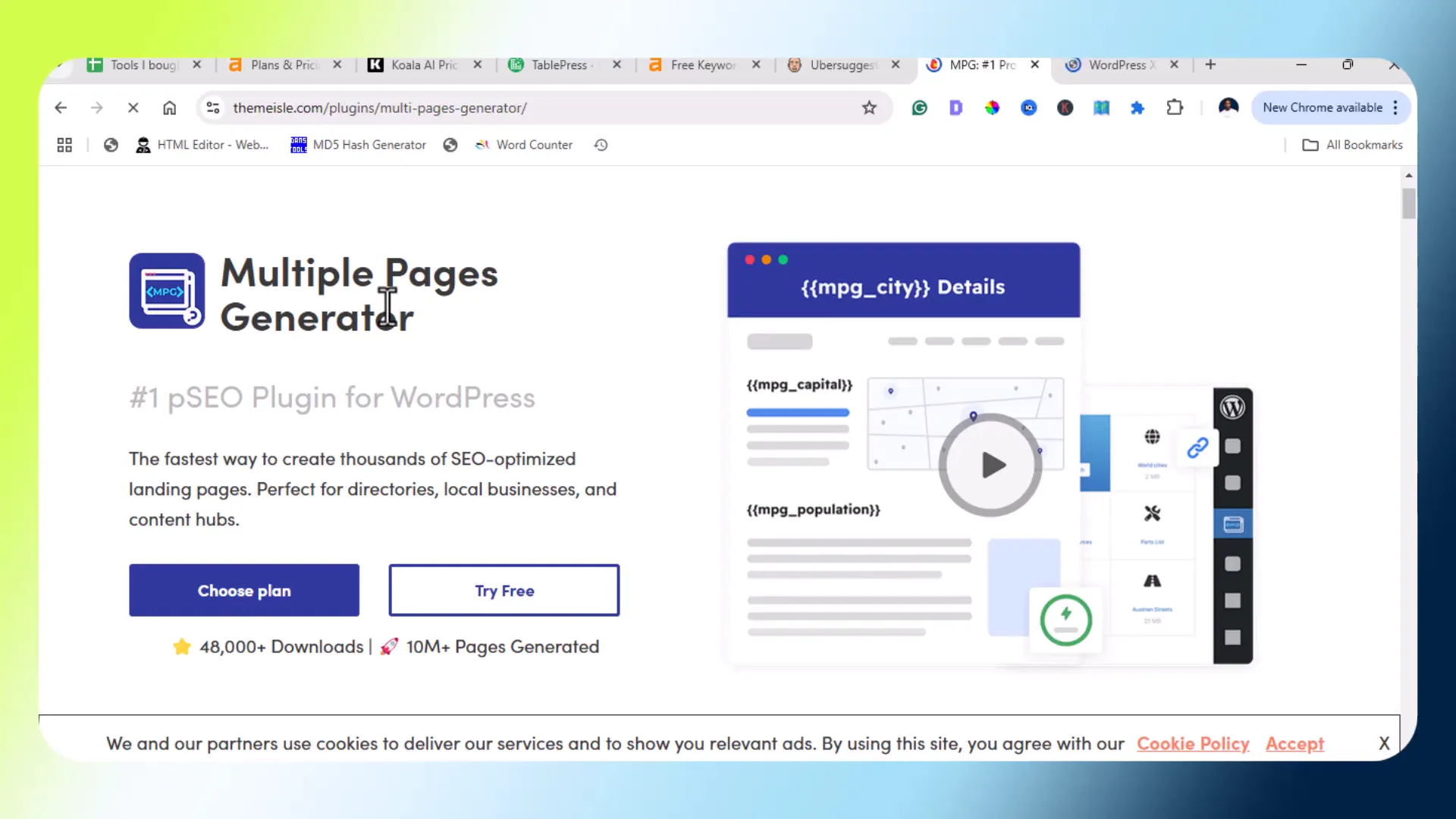
Task: Click the blue chain link icon in illustration
Action: coord(1197,447)
